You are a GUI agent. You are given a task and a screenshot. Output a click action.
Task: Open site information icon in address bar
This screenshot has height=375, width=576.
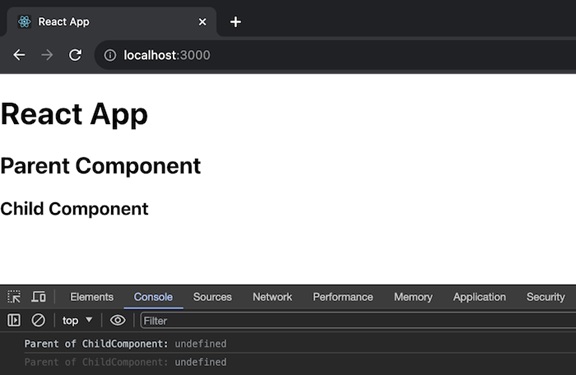pos(110,55)
